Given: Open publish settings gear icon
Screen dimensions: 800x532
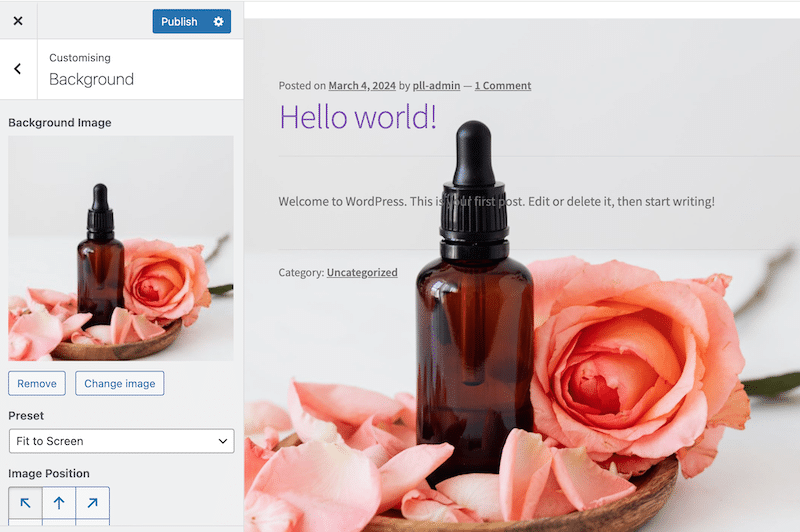Looking at the screenshot, I should click(x=218, y=21).
